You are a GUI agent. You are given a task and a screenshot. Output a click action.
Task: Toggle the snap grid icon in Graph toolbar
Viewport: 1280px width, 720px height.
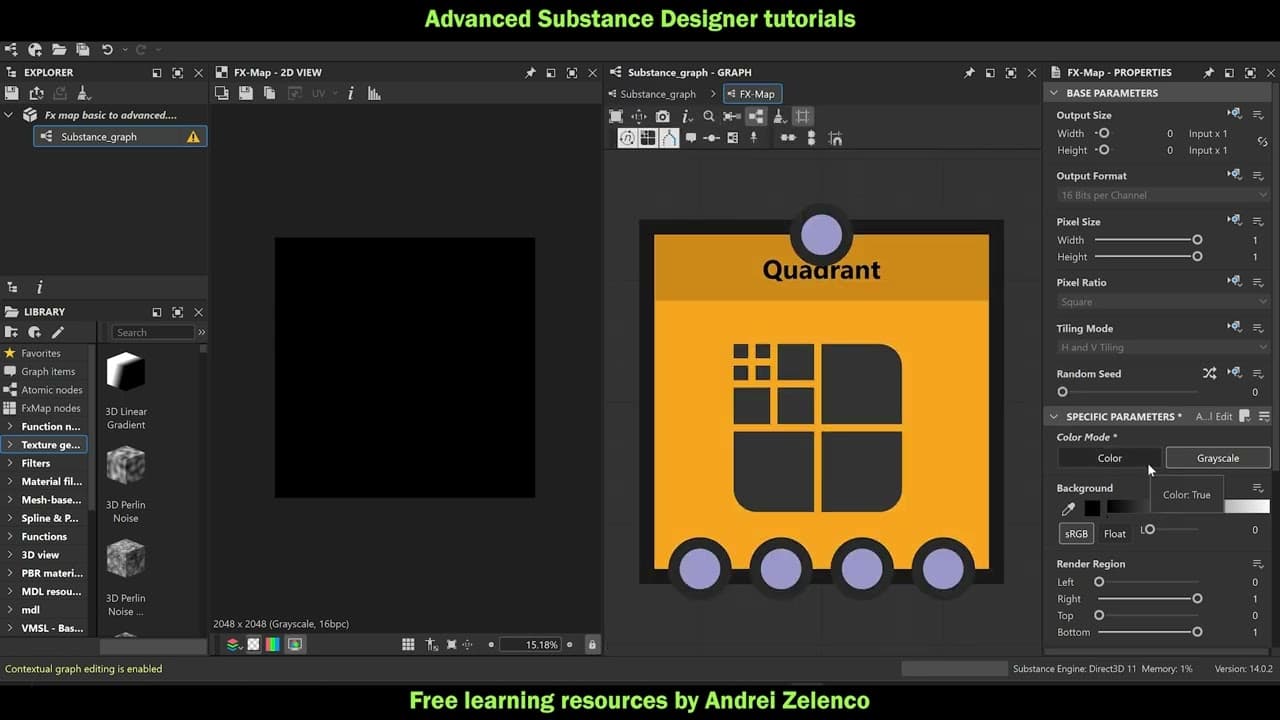[803, 116]
